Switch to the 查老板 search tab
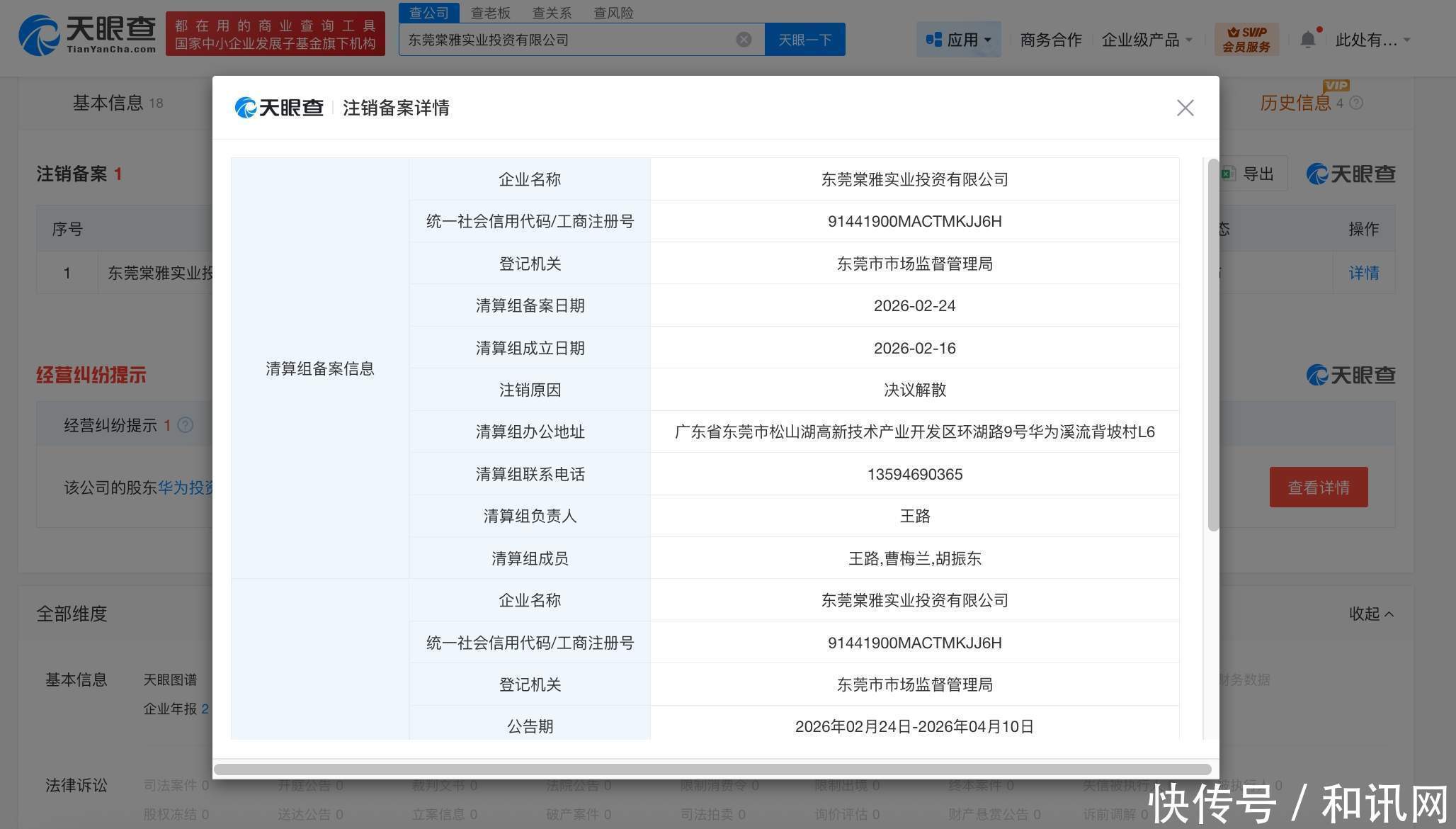The image size is (1456, 829). [x=490, y=13]
